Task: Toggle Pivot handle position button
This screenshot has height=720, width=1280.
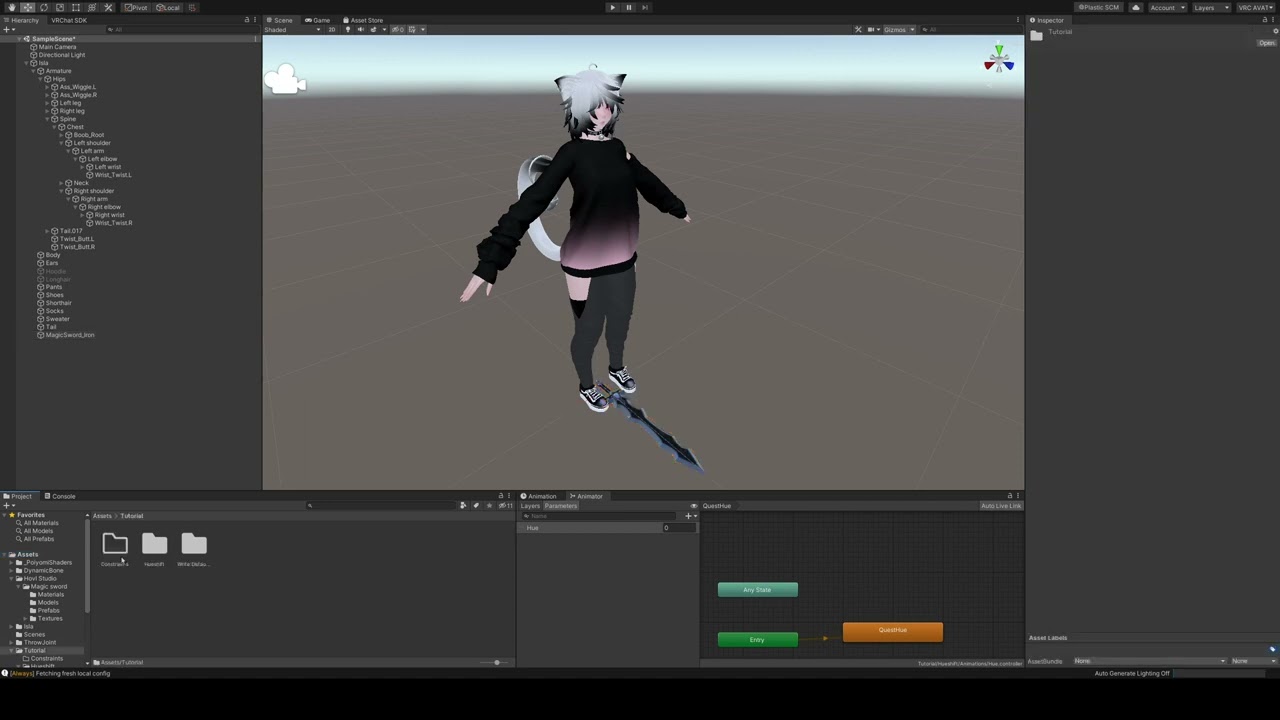Action: pos(136,7)
